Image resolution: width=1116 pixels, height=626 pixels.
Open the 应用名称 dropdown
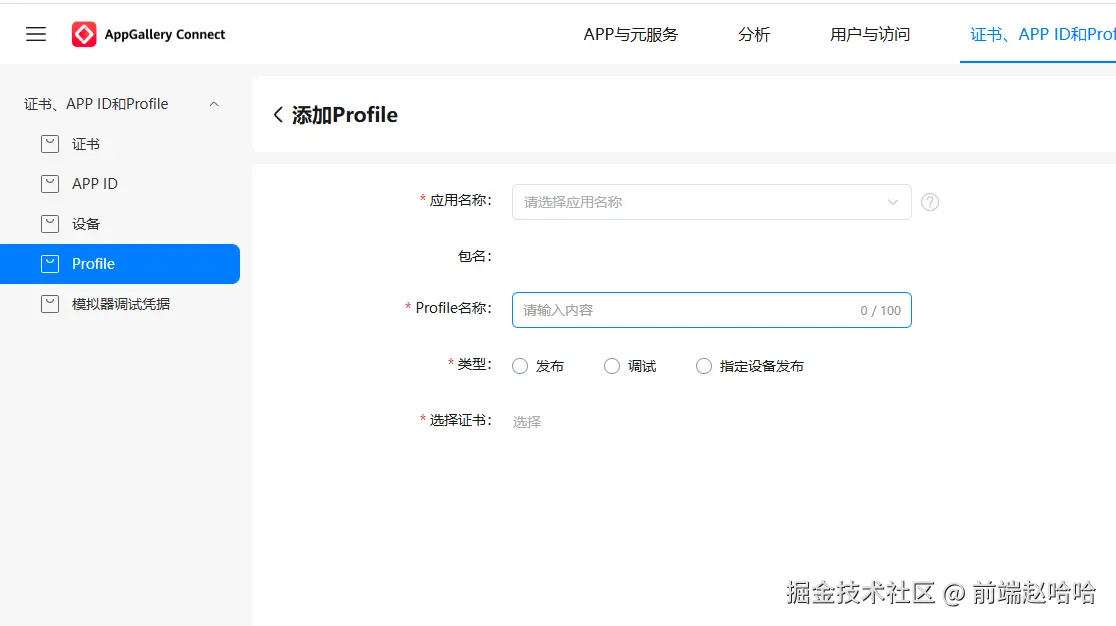(x=712, y=202)
